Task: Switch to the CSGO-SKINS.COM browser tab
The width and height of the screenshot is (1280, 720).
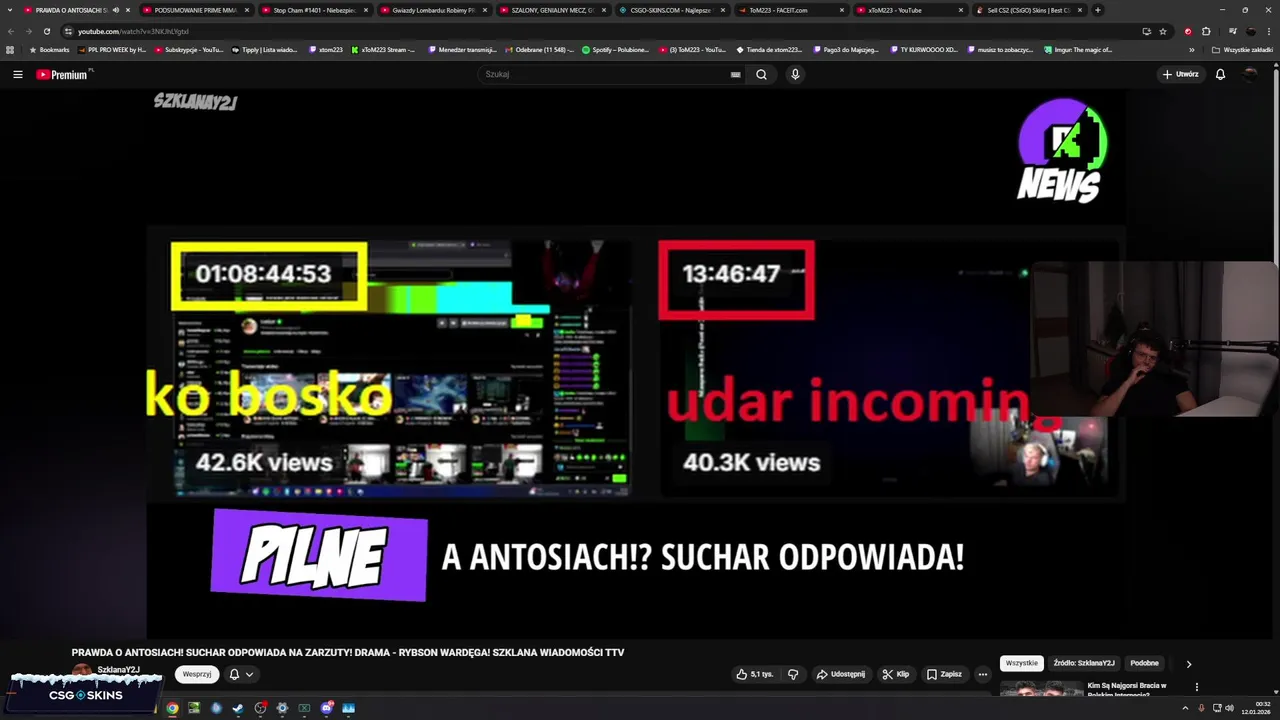Action: pos(671,10)
